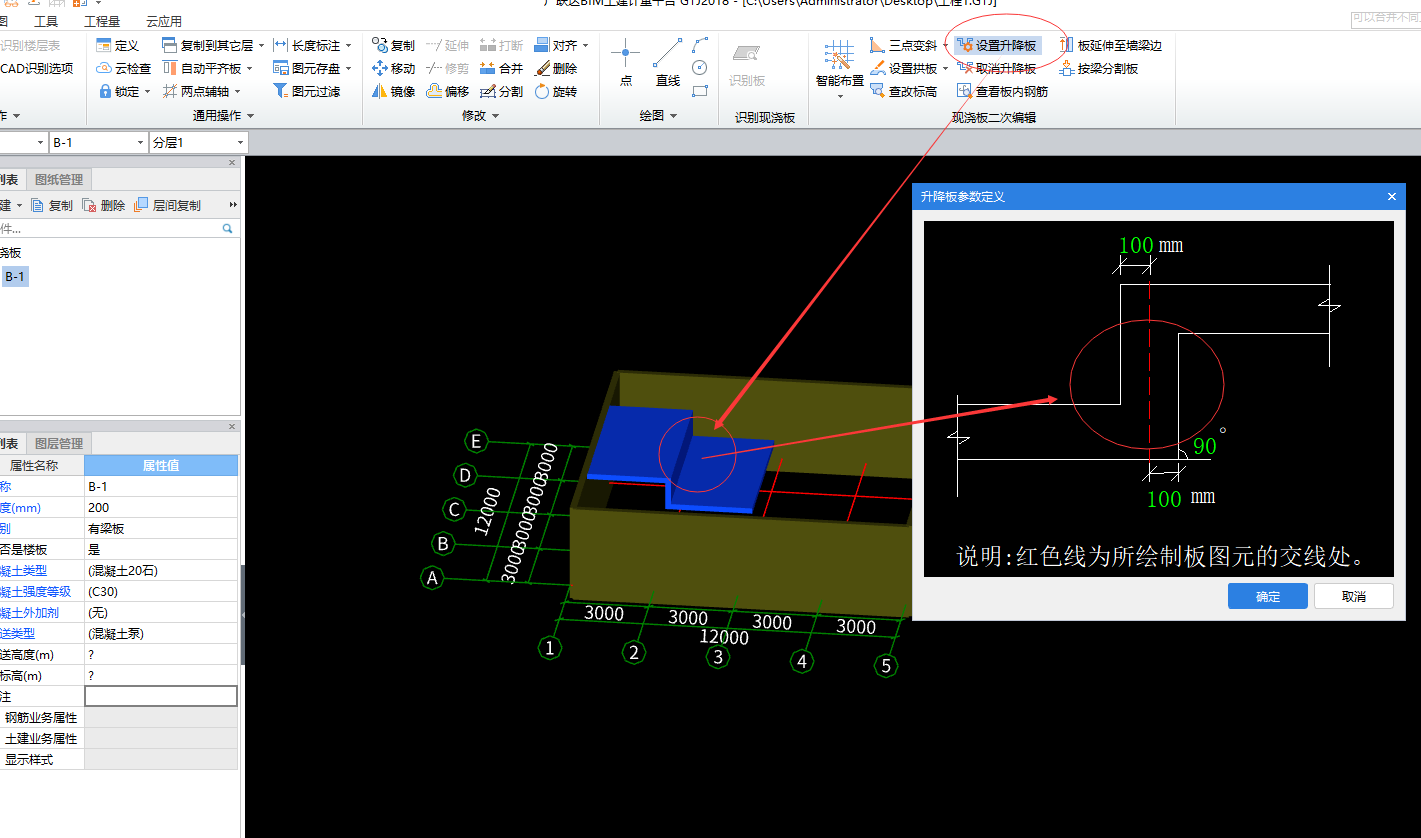Click 取消 in the 升降板参数定义 dialog
The width and height of the screenshot is (1421, 838).
[1354, 596]
